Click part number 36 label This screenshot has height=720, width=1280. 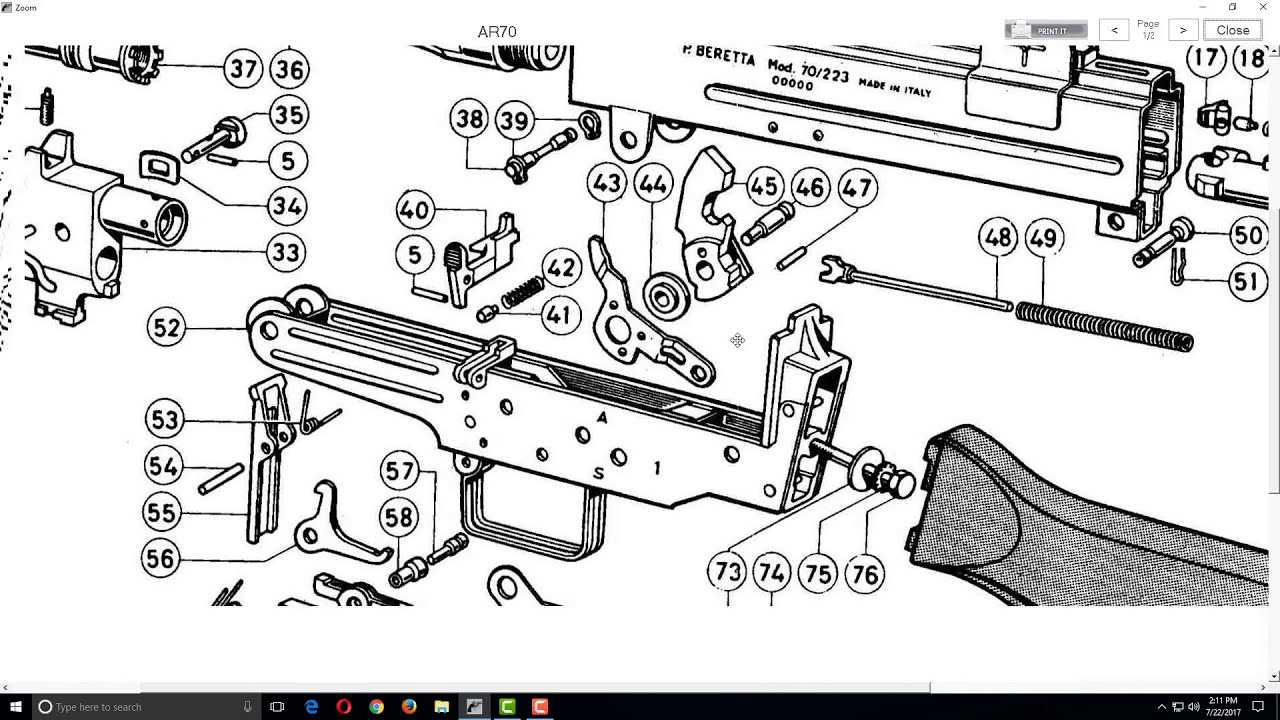click(x=289, y=69)
